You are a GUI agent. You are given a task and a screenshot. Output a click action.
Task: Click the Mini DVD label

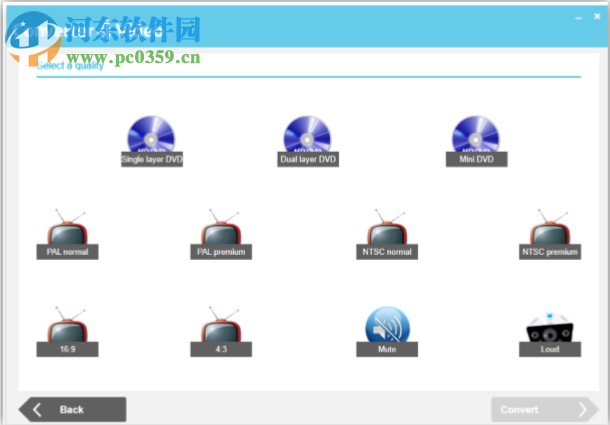coord(476,159)
